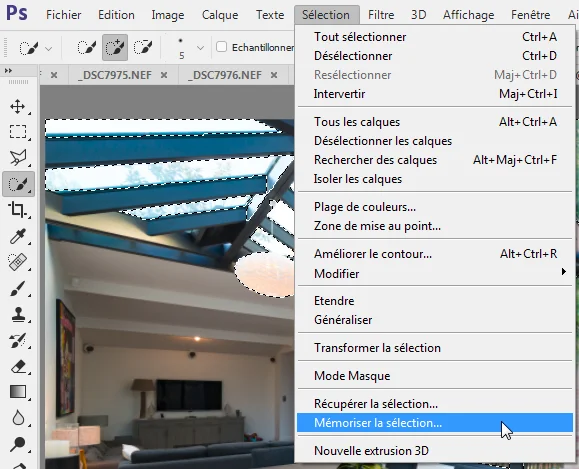Close the _DSC7976.NEF document tab
579x469 pixels.
[274, 75]
